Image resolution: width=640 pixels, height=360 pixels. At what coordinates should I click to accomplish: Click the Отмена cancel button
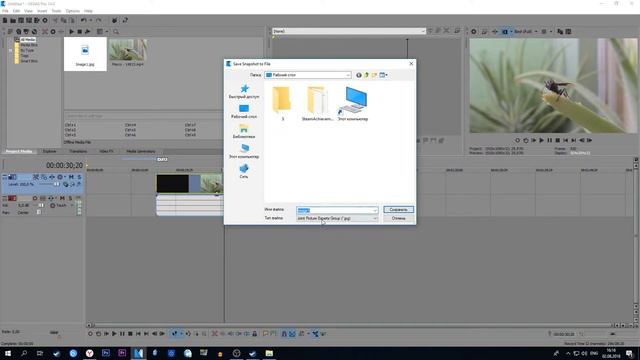398,219
